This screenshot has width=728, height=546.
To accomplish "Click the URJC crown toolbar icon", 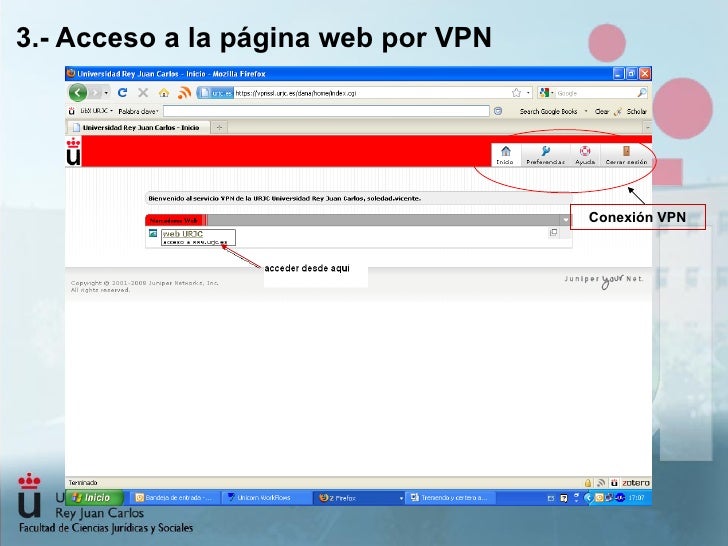I will pyautogui.click(x=72, y=111).
